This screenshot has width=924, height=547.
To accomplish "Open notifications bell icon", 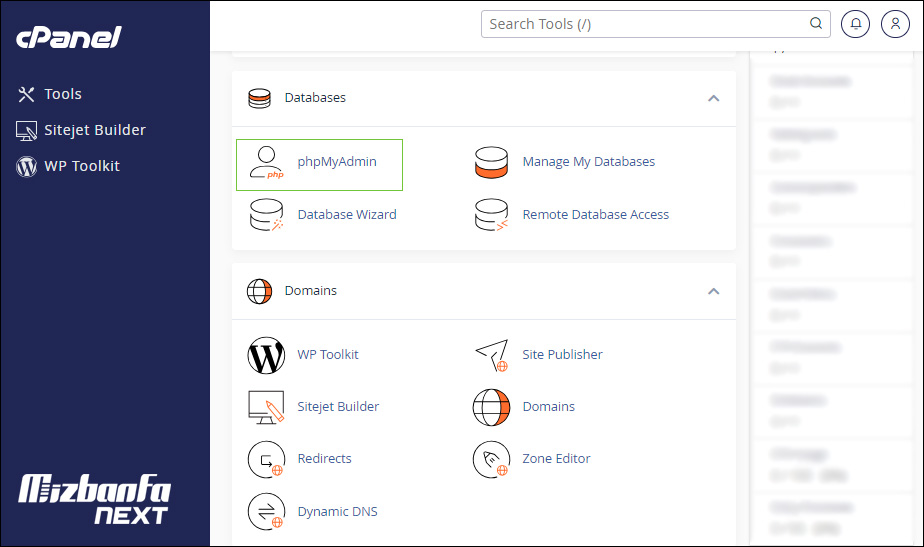I will pos(856,24).
